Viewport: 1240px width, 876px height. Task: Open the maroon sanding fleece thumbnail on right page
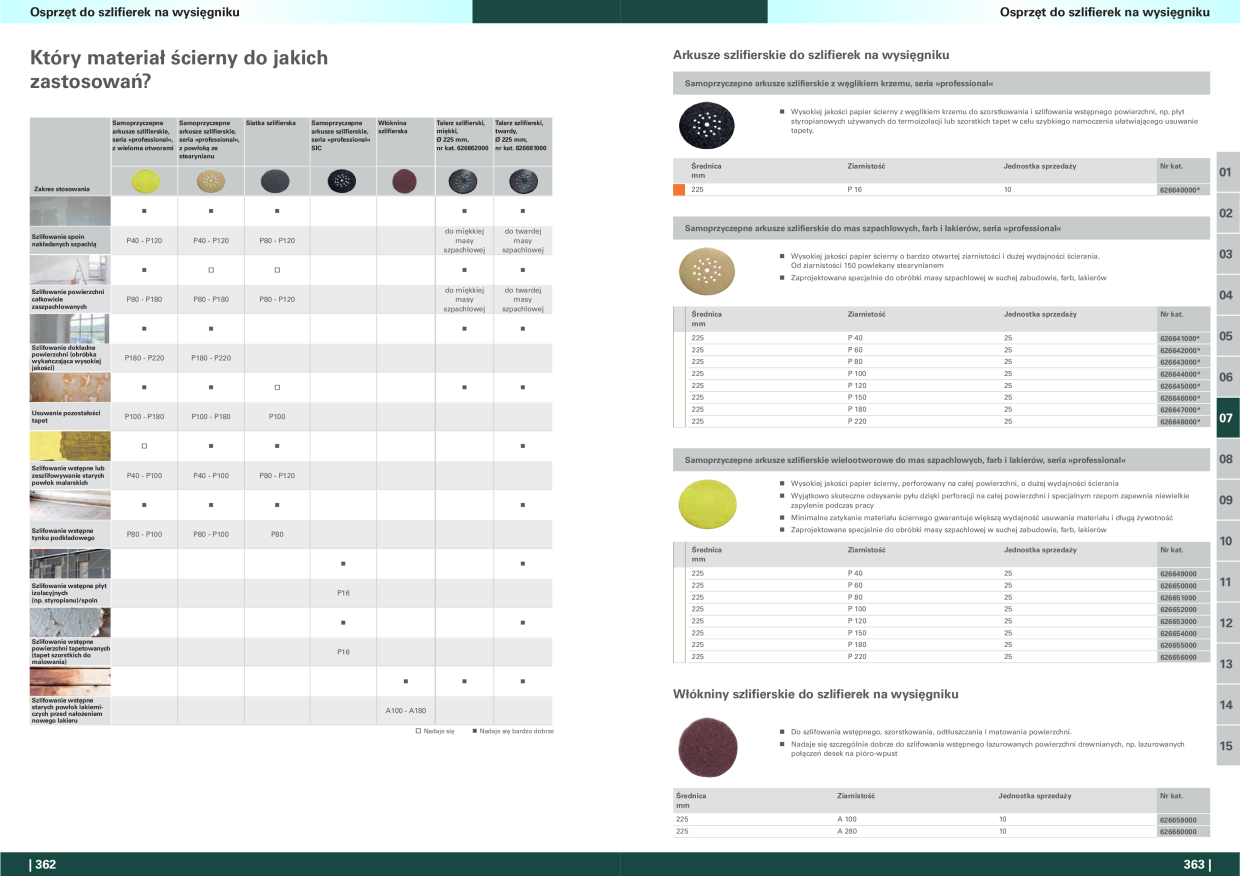point(706,747)
